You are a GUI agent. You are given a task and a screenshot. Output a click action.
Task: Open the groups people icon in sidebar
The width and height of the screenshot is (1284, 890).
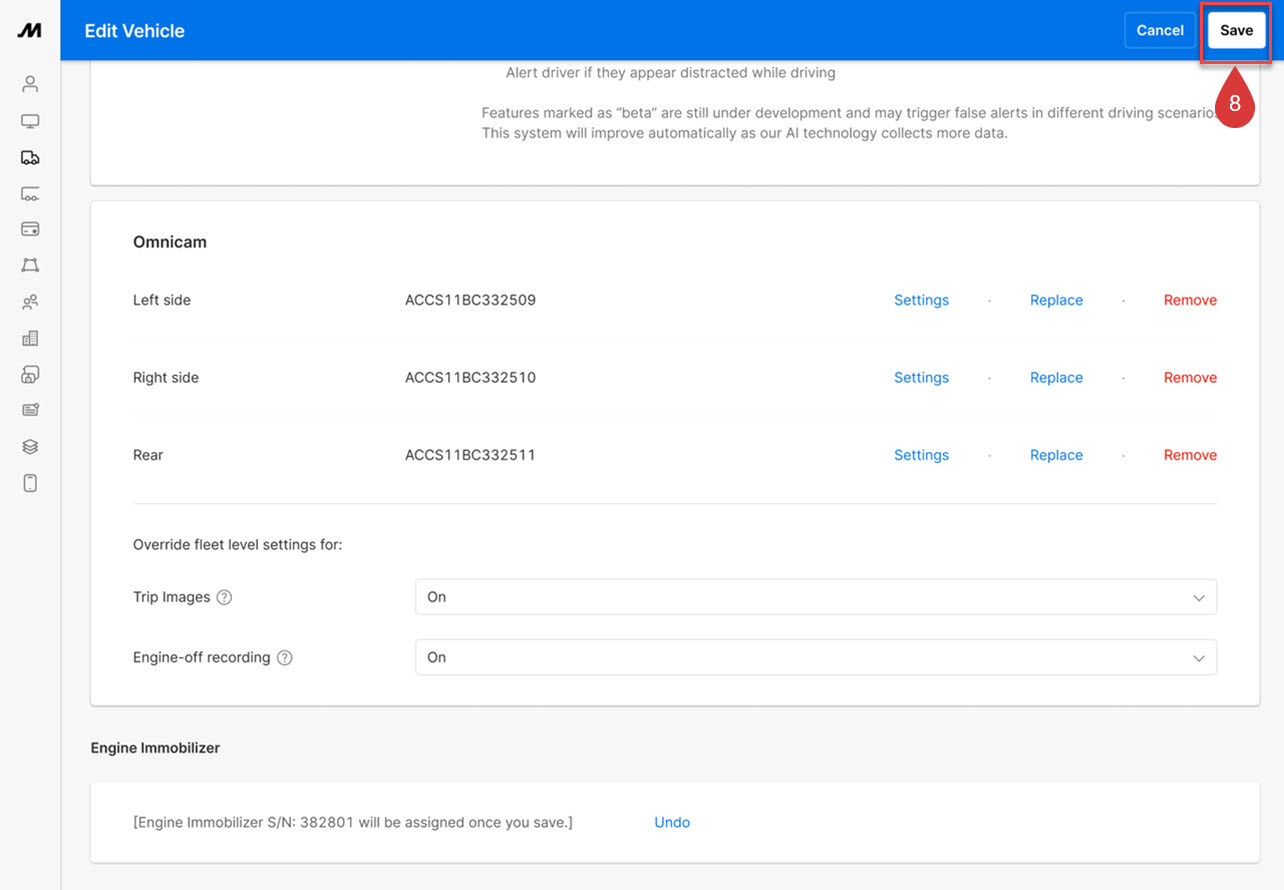(x=30, y=301)
